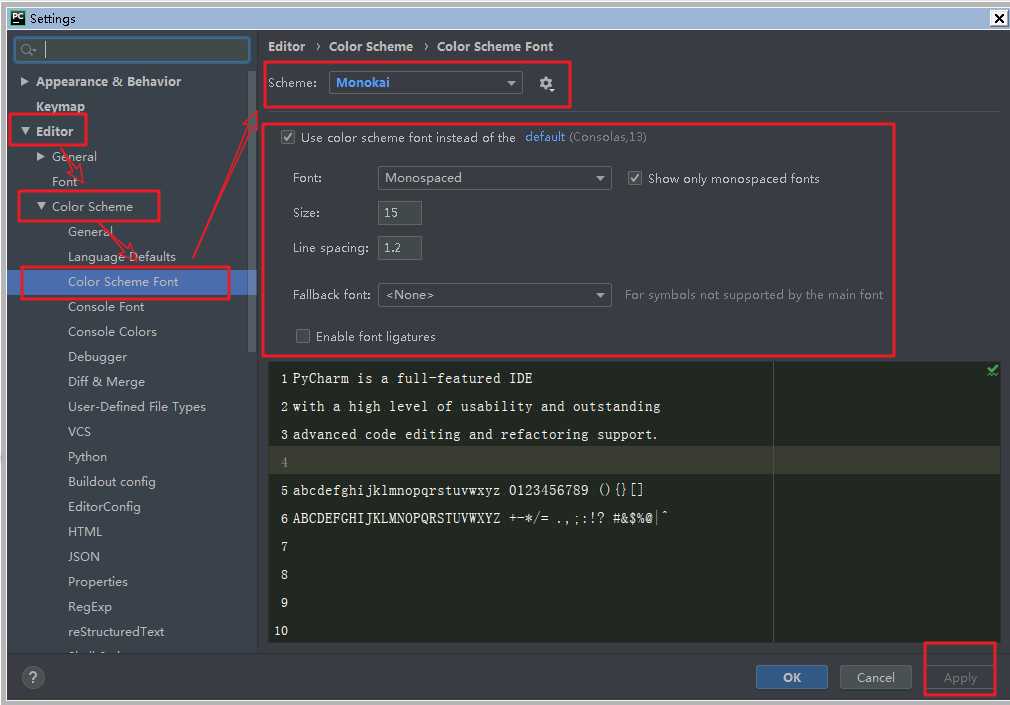This screenshot has height=705, width=1010.
Task: Enable font ligatures checkbox
Action: pyautogui.click(x=302, y=336)
